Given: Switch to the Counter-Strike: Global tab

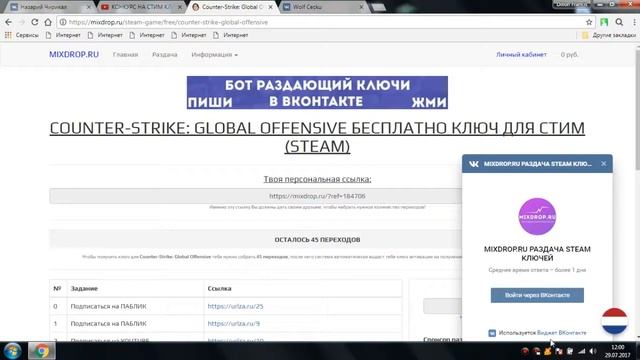Looking at the screenshot, I should [x=232, y=7].
